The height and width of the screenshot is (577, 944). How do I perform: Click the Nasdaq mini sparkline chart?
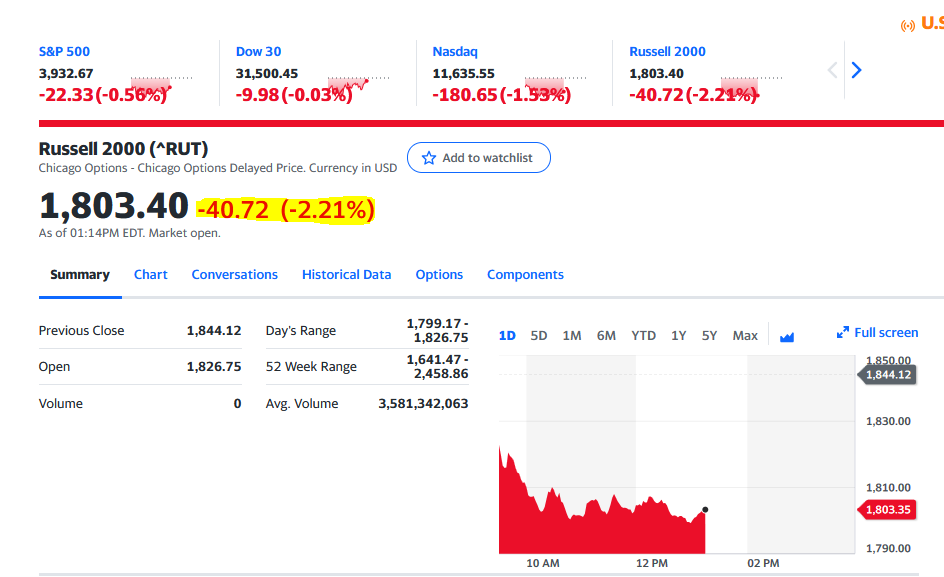(555, 88)
